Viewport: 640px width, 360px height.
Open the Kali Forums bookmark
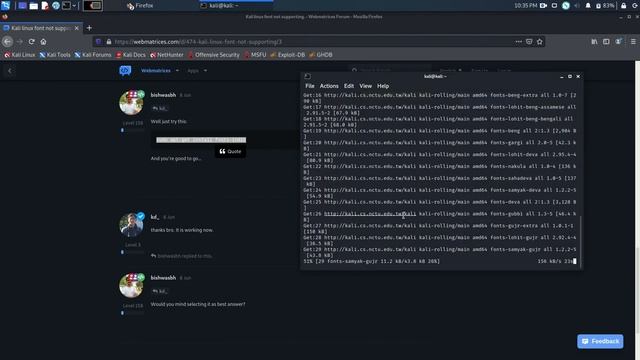(x=93, y=55)
